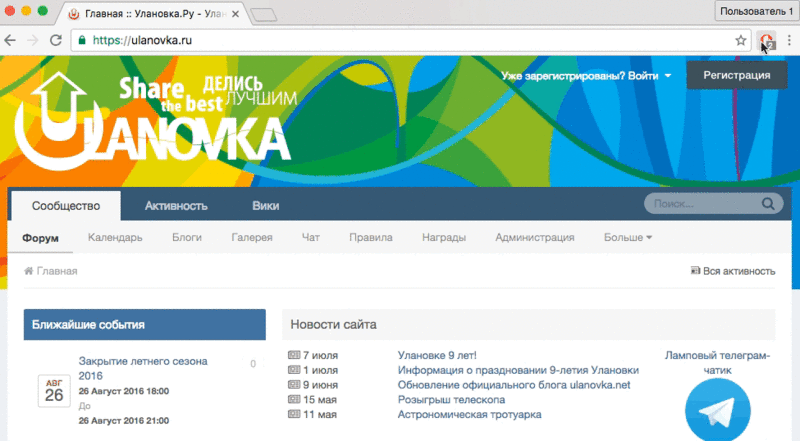This screenshot has height=441, width=800.
Task: Click the 26 Август 2016 18:00 start time
Action: point(124,391)
